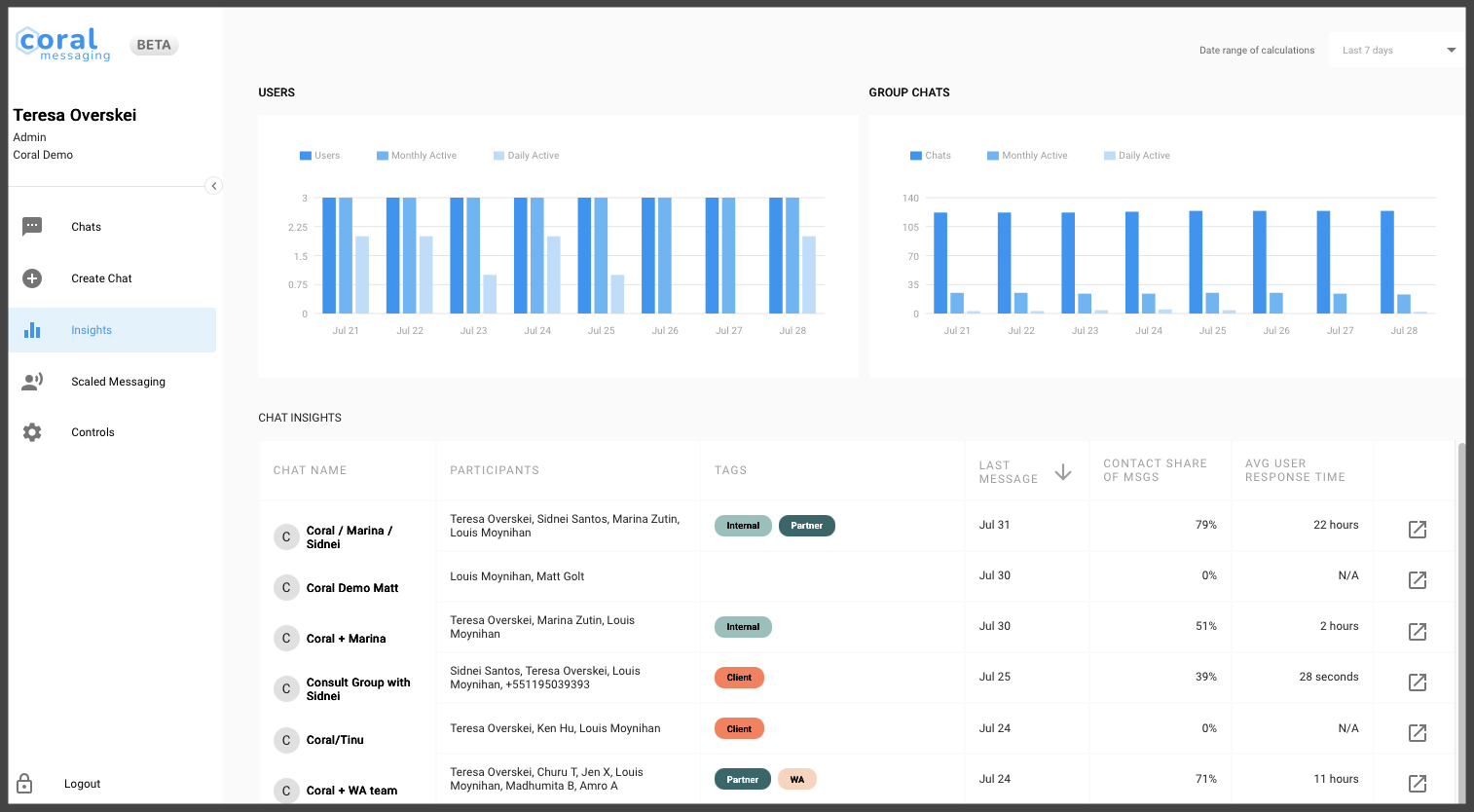Click avatar for Coral Demo Matt
The width and height of the screenshot is (1474, 812).
tap(286, 587)
